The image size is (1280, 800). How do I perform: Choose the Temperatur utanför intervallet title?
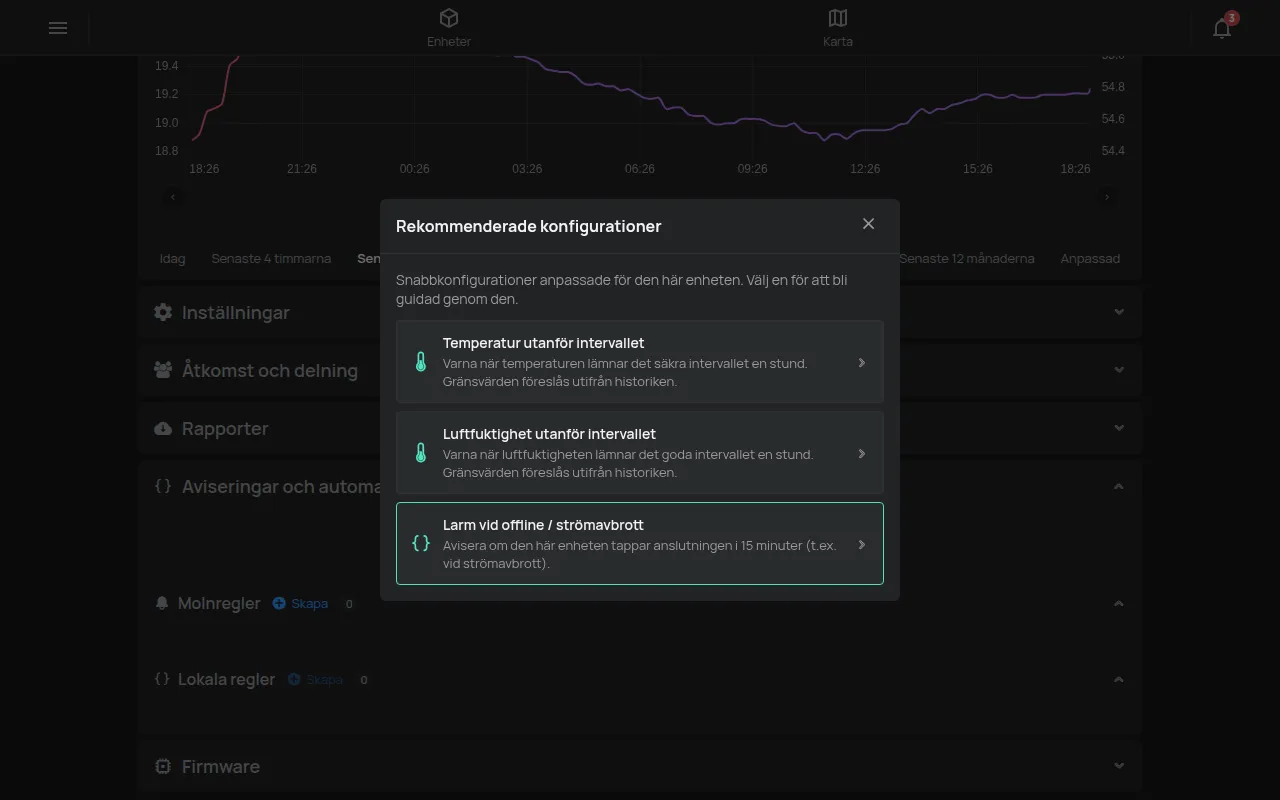pyautogui.click(x=543, y=343)
